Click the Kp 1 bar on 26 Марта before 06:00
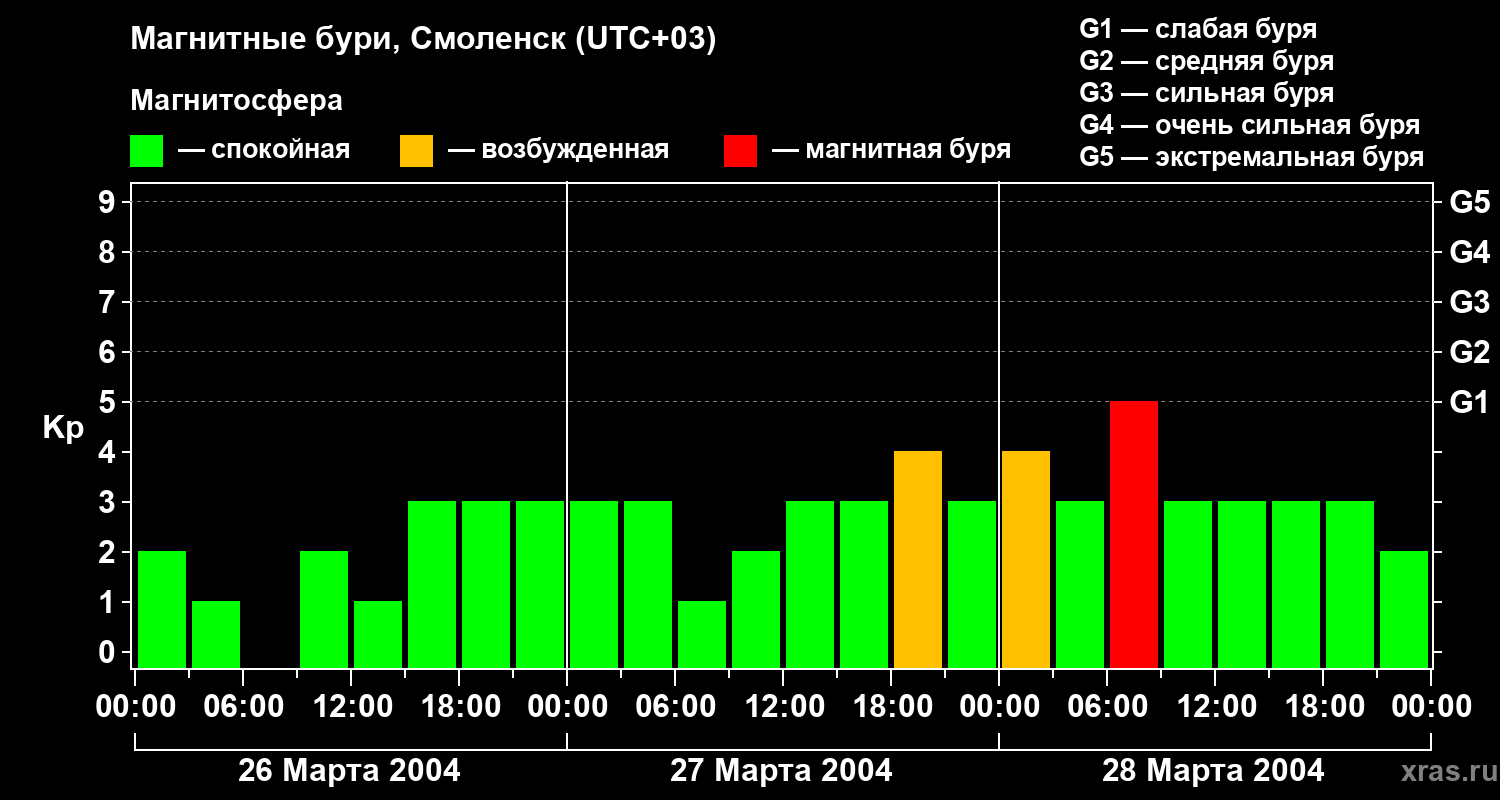 (216, 634)
